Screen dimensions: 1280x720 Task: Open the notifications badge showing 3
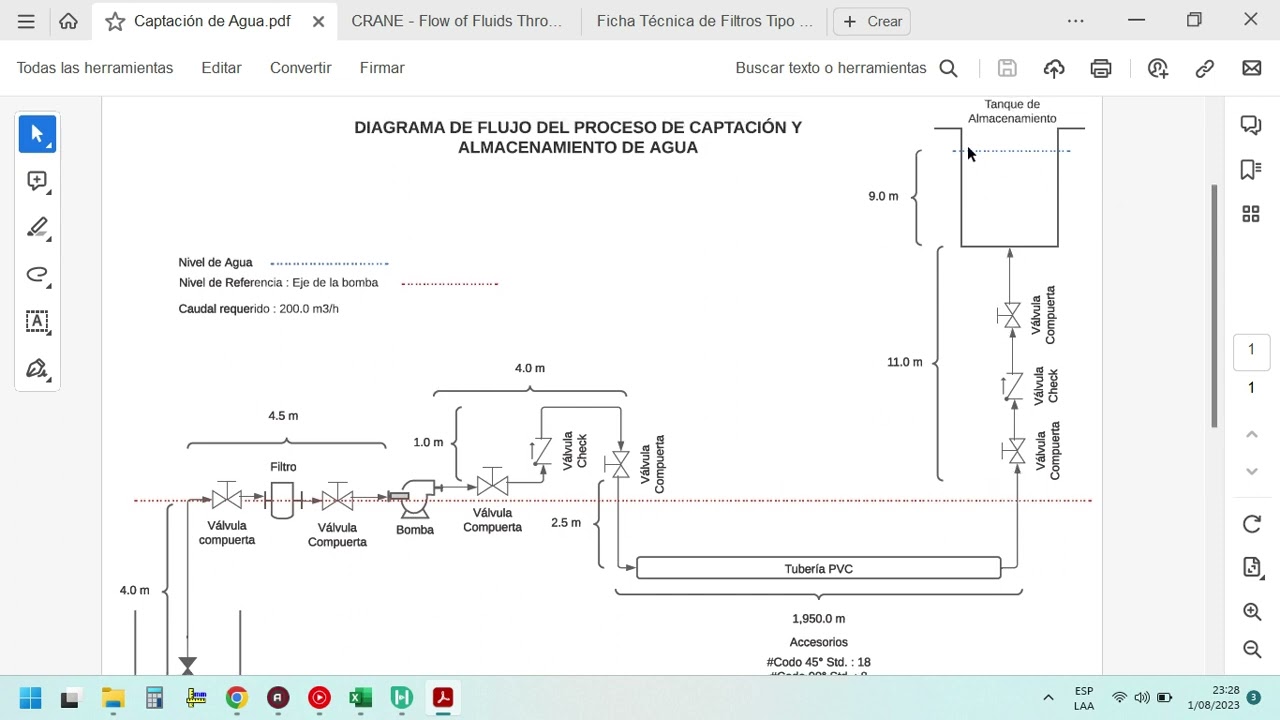(x=1253, y=698)
